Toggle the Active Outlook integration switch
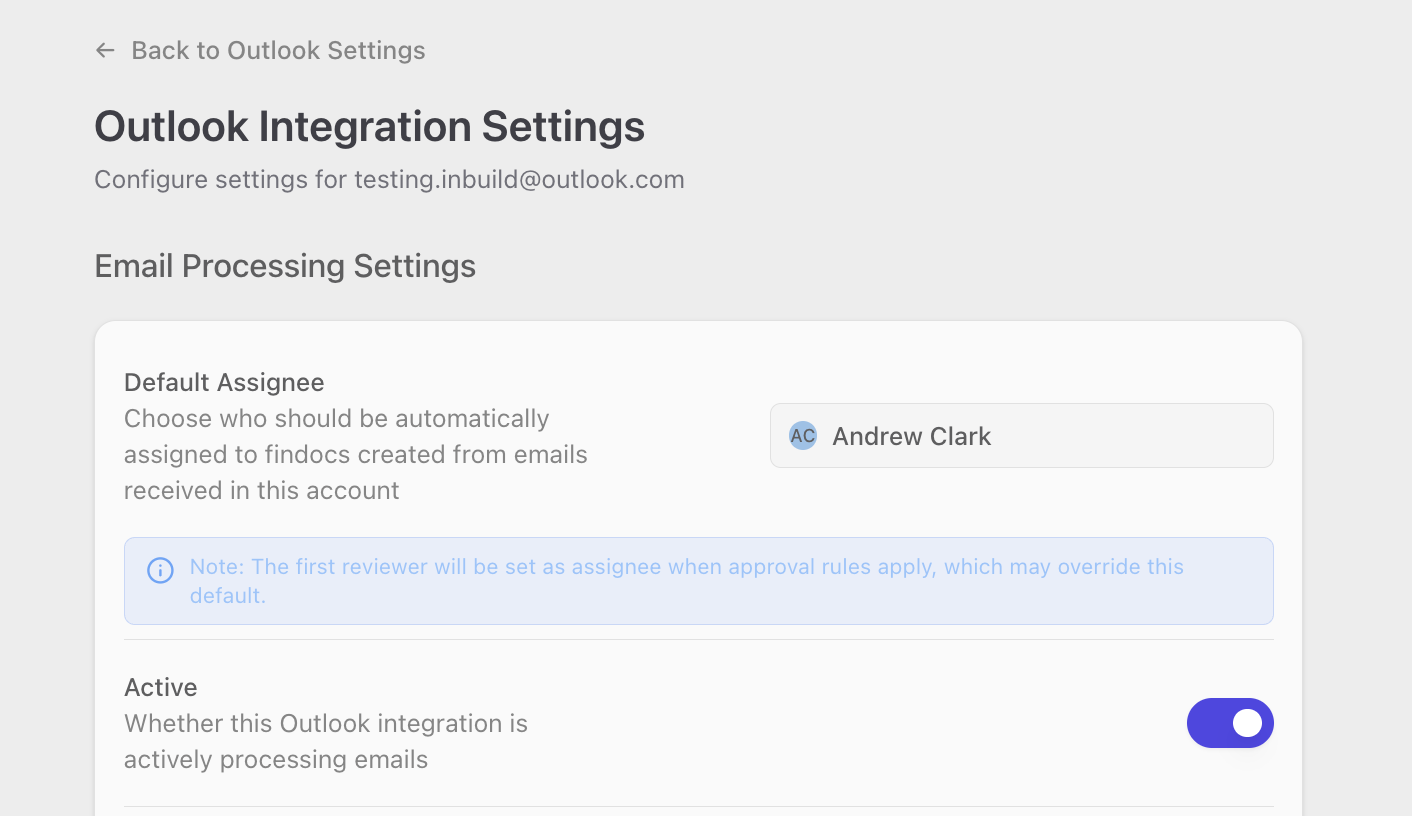Viewport: 1412px width, 816px height. (1230, 723)
